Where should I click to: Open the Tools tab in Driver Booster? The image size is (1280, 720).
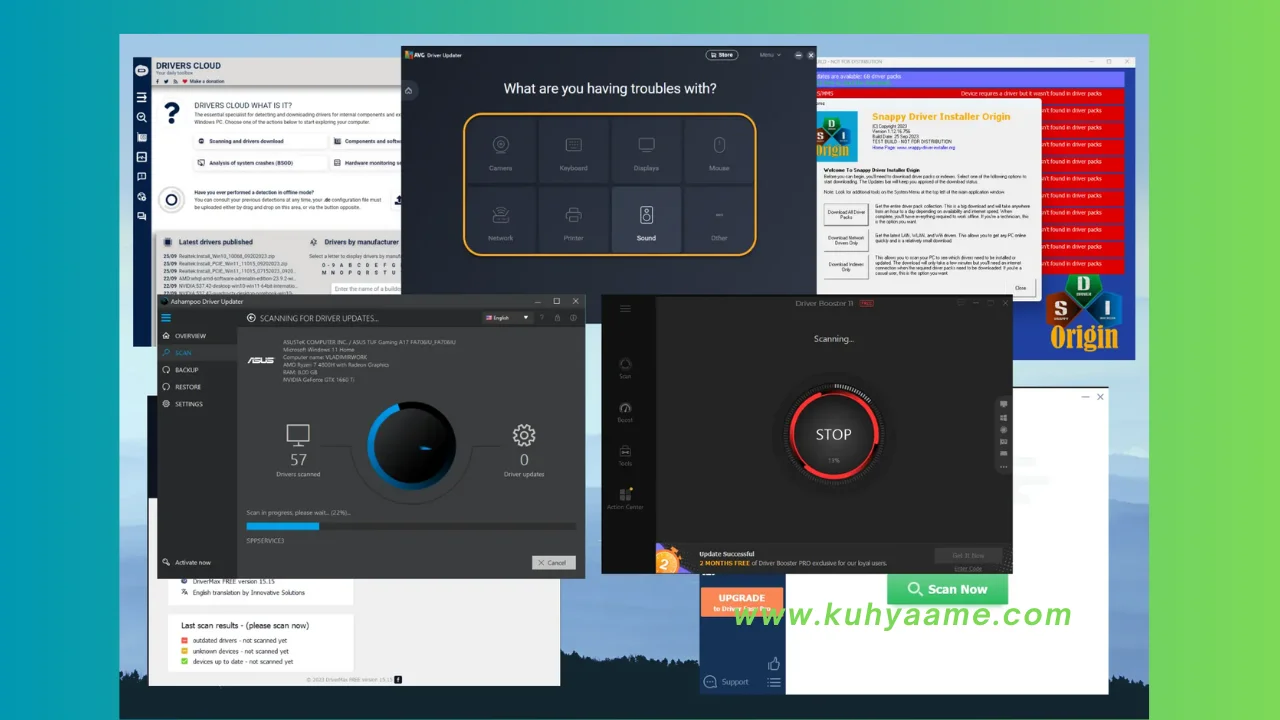pyautogui.click(x=625, y=456)
